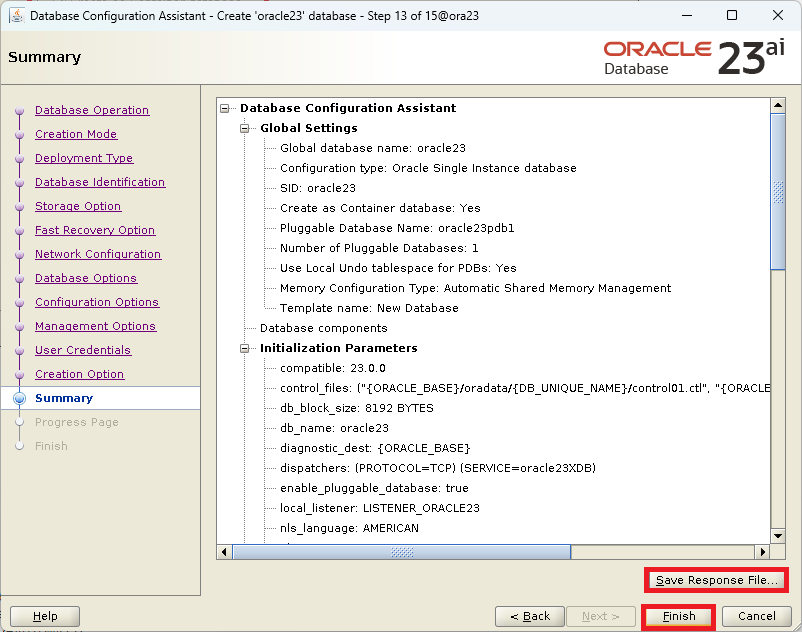
Task: Navigate to Network Configuration step
Action: click(x=98, y=254)
